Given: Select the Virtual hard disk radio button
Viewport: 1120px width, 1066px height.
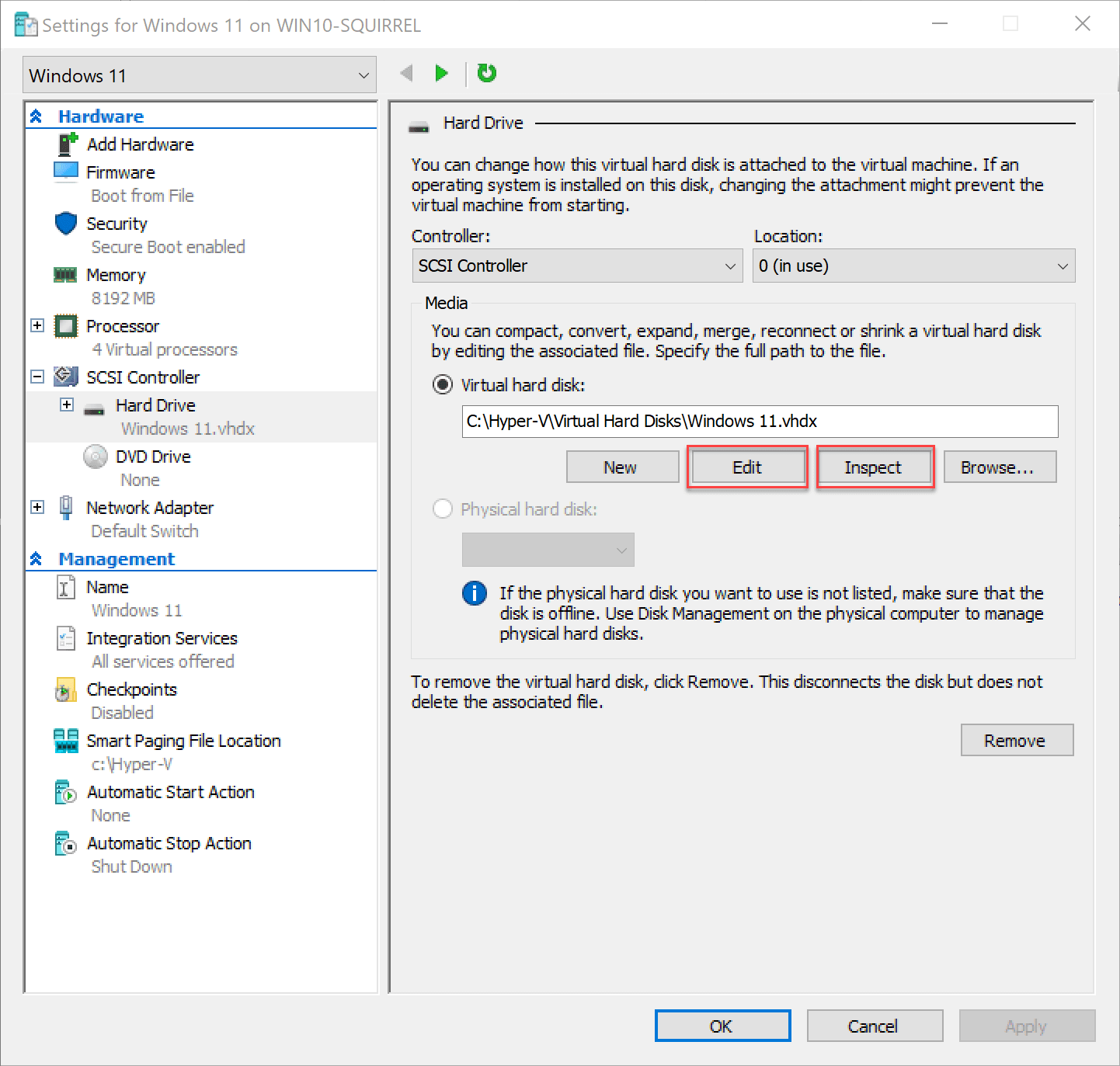Looking at the screenshot, I should 442,384.
